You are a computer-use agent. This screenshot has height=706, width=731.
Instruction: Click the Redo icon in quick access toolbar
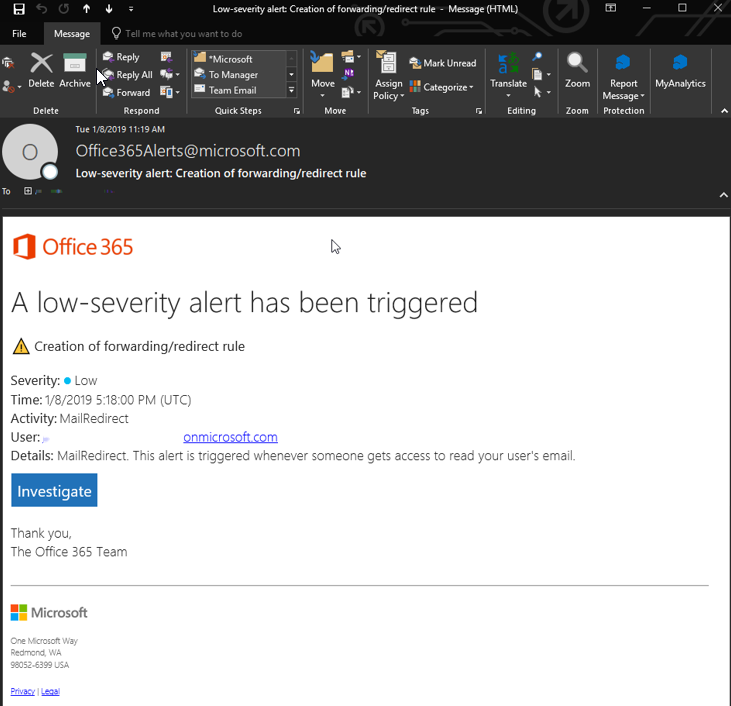64,9
